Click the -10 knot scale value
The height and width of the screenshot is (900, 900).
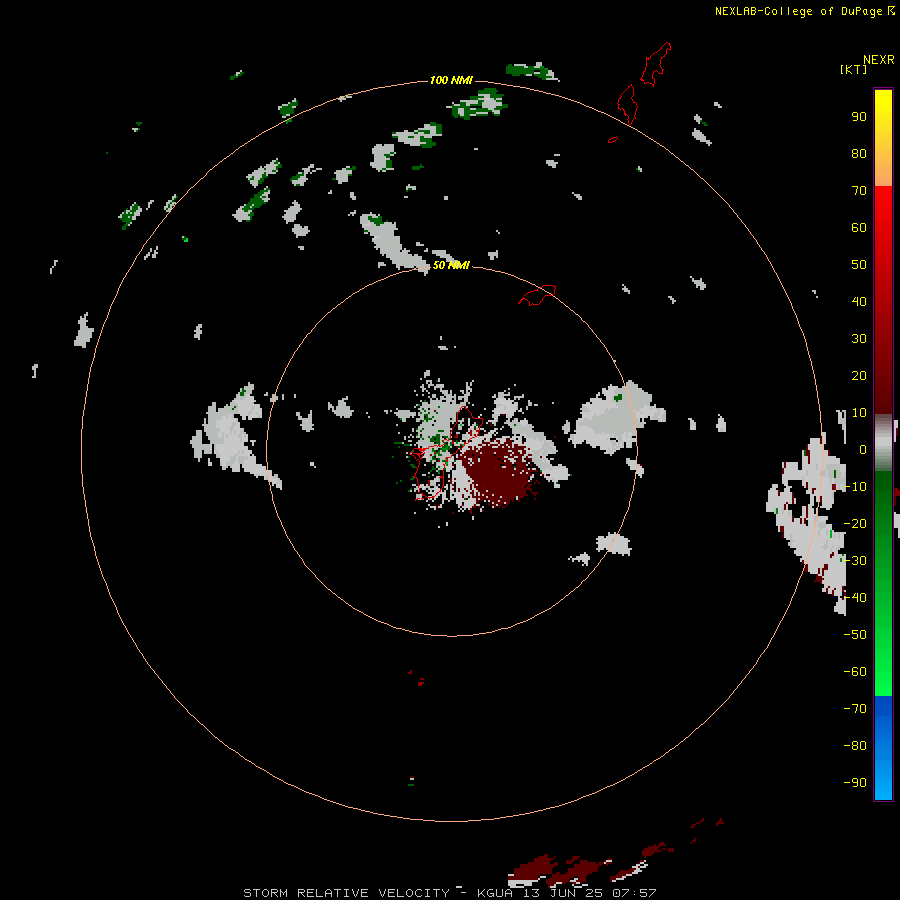tap(855, 487)
